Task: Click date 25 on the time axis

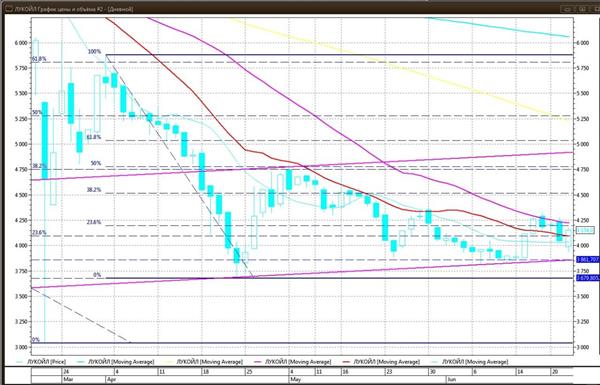Action: point(249,372)
